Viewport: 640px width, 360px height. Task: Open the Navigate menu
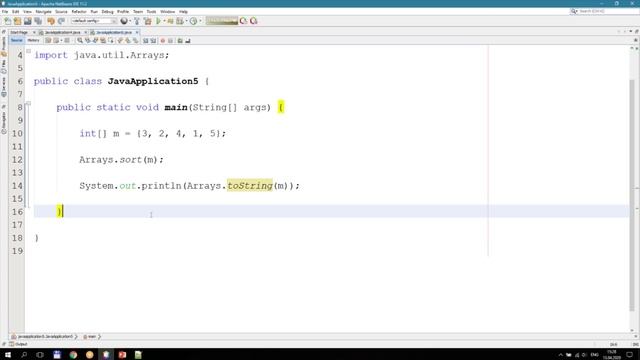43,11
